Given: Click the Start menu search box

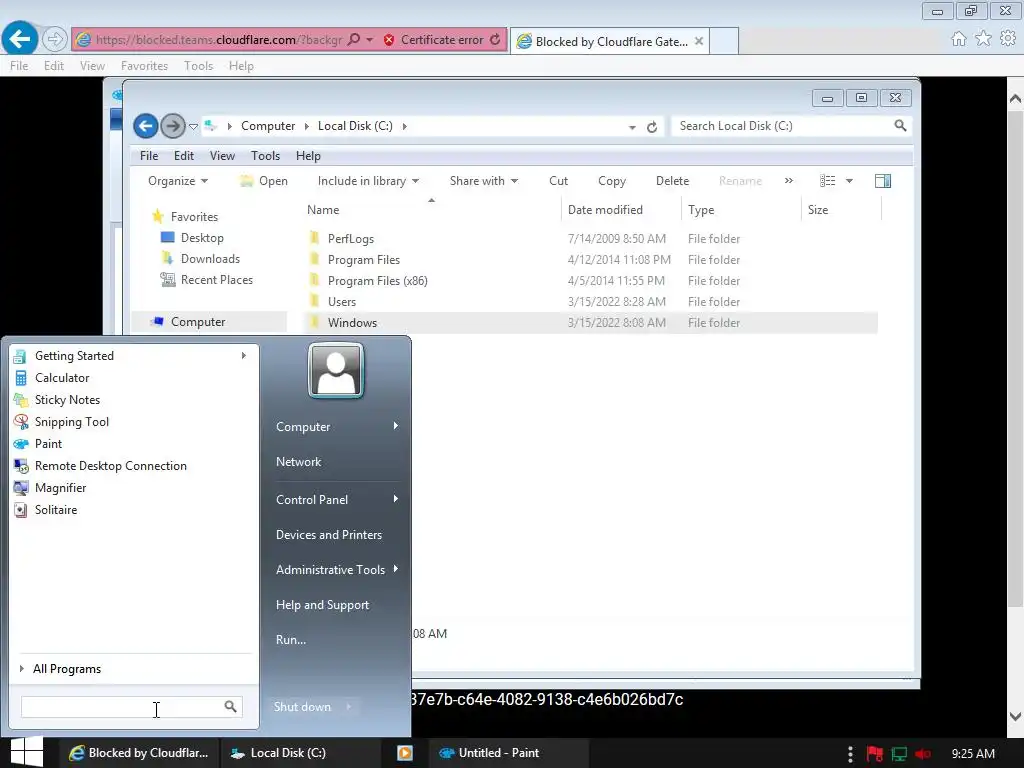Looking at the screenshot, I should (x=131, y=707).
